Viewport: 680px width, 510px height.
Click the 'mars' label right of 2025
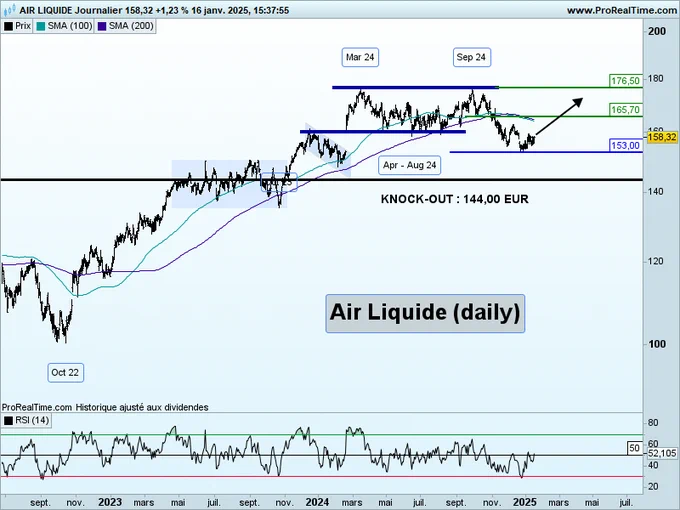558,503
